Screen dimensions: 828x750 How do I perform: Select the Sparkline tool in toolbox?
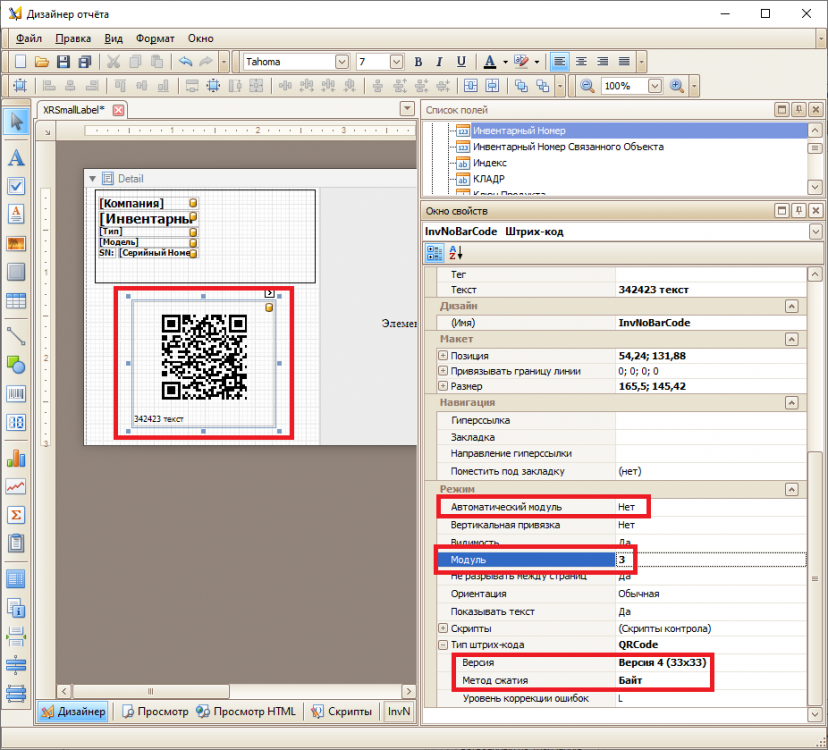coord(16,486)
